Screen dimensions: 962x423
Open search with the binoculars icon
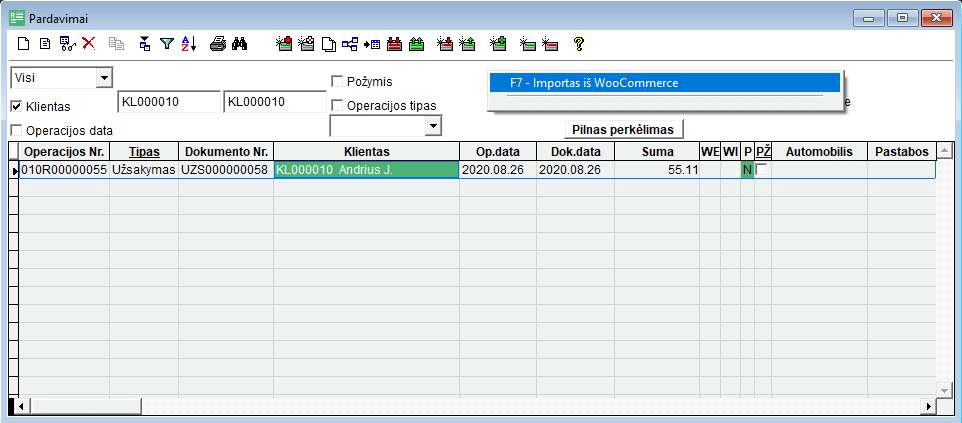[x=240, y=44]
